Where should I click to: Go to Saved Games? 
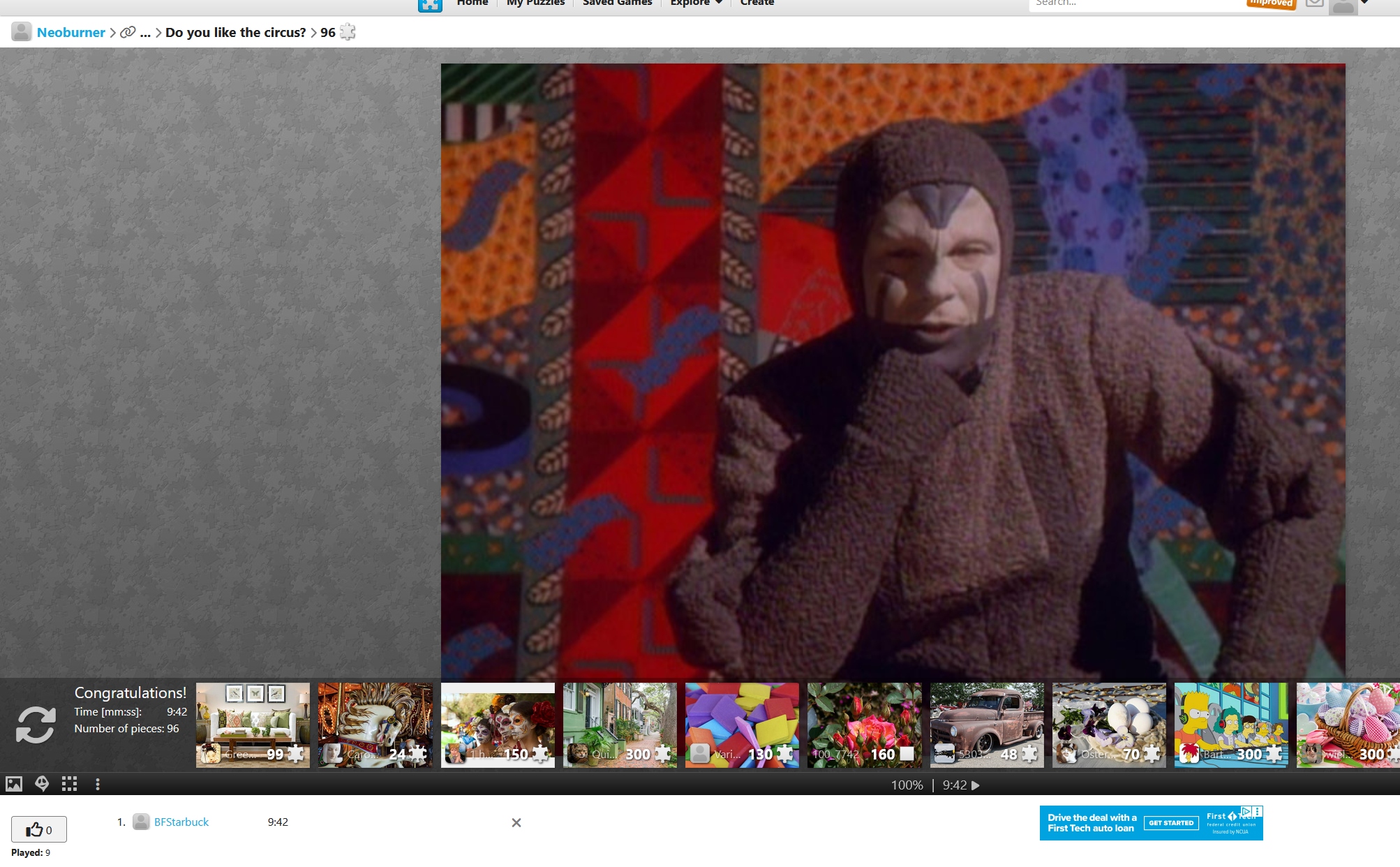pyautogui.click(x=617, y=3)
